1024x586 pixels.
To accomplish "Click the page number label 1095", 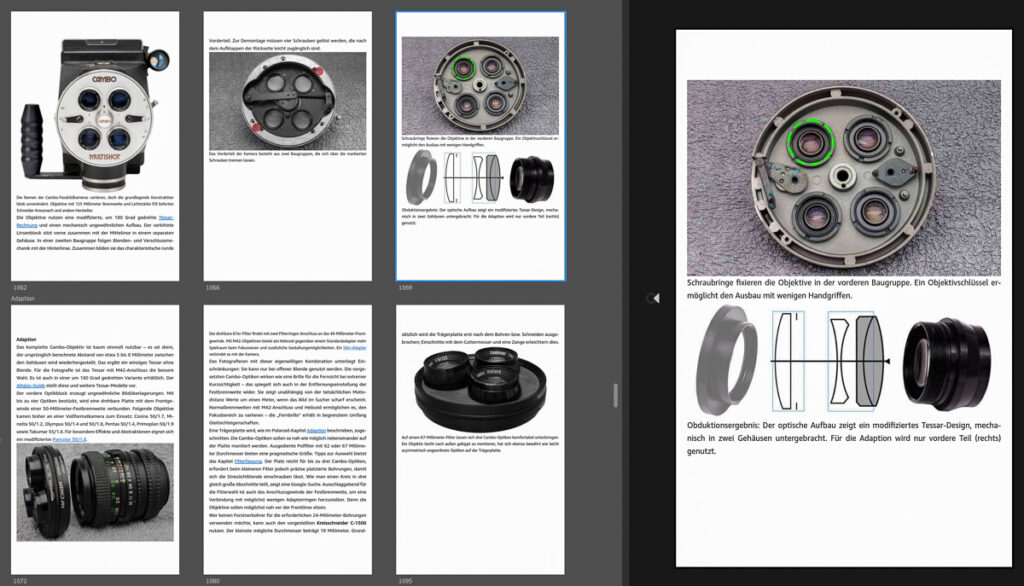I will pyautogui.click(x=405, y=581).
